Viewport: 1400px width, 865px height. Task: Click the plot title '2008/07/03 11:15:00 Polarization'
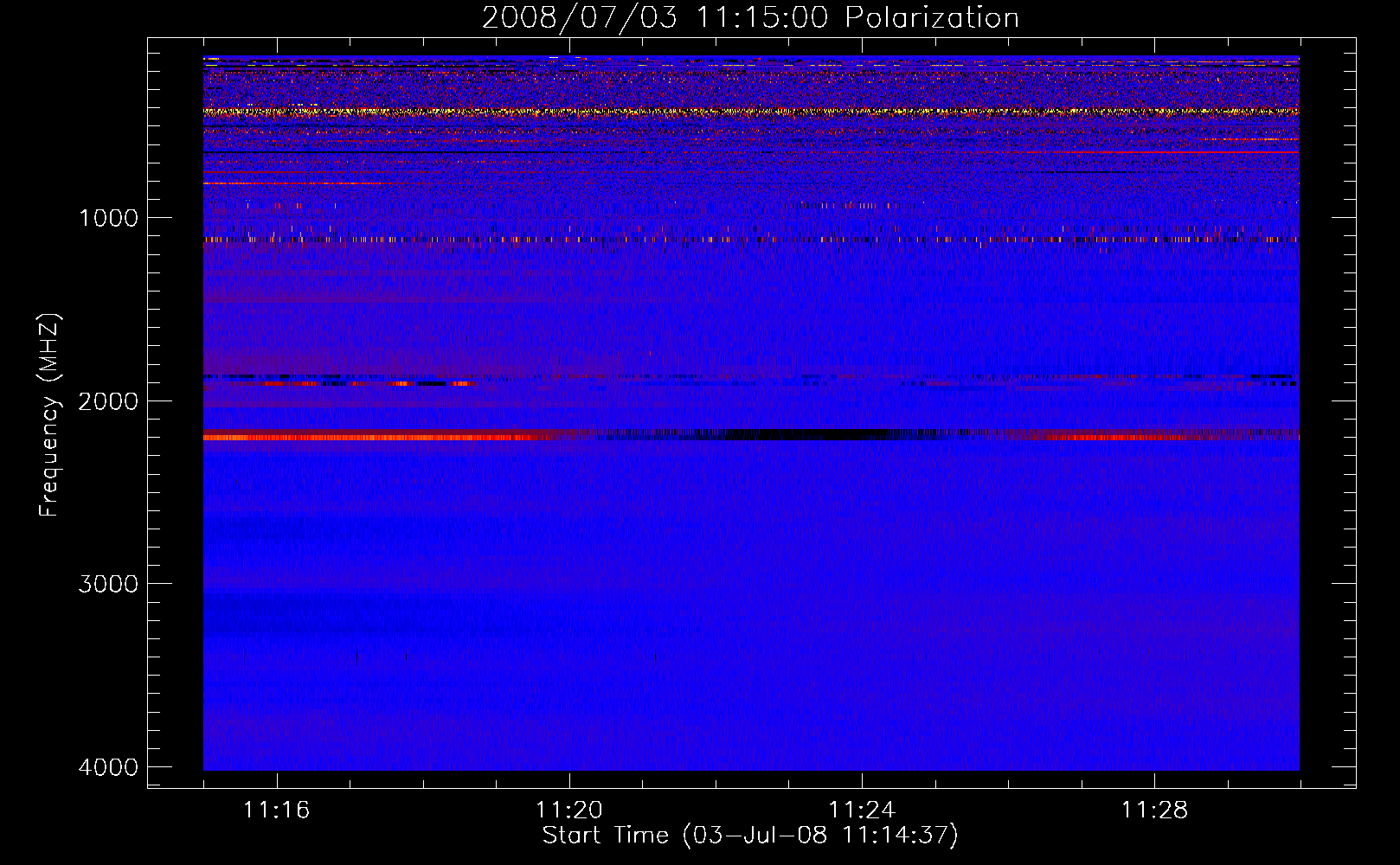click(750, 17)
